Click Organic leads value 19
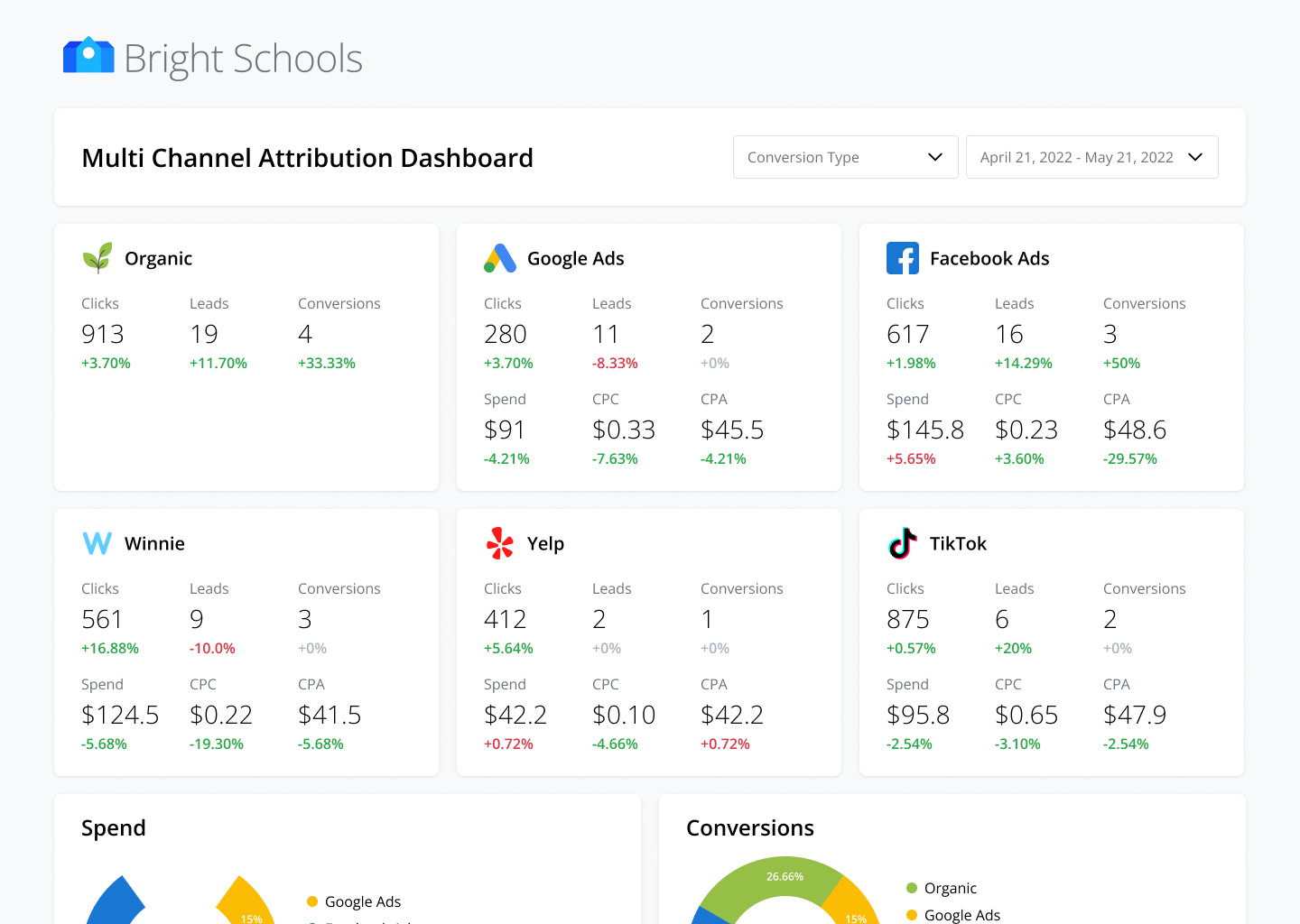Viewport: 1300px width, 924px height. click(204, 334)
